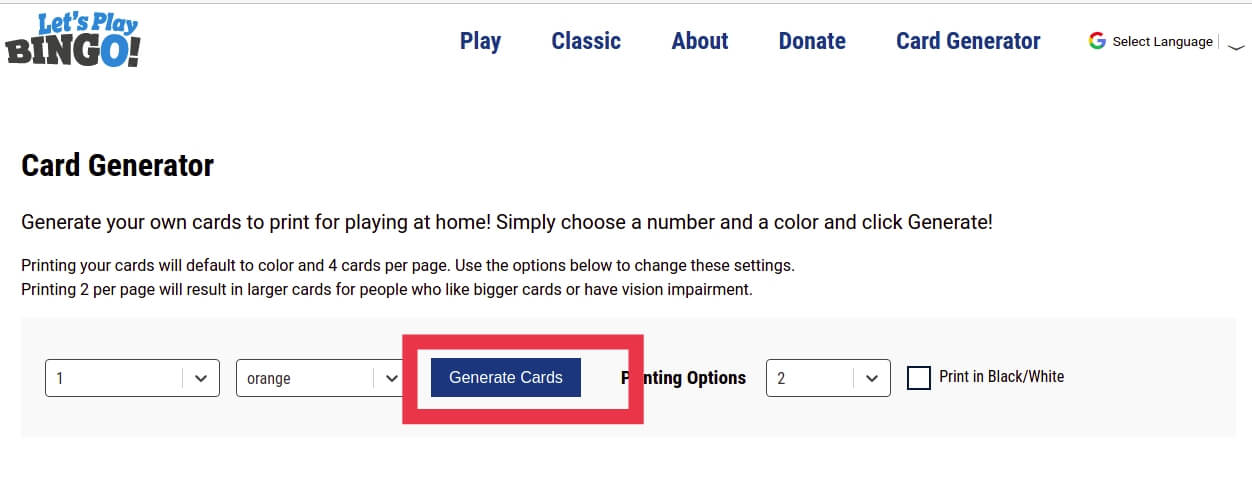This screenshot has height=478, width=1252.
Task: Click the Let's Play Bingo logo
Action: pos(73,40)
